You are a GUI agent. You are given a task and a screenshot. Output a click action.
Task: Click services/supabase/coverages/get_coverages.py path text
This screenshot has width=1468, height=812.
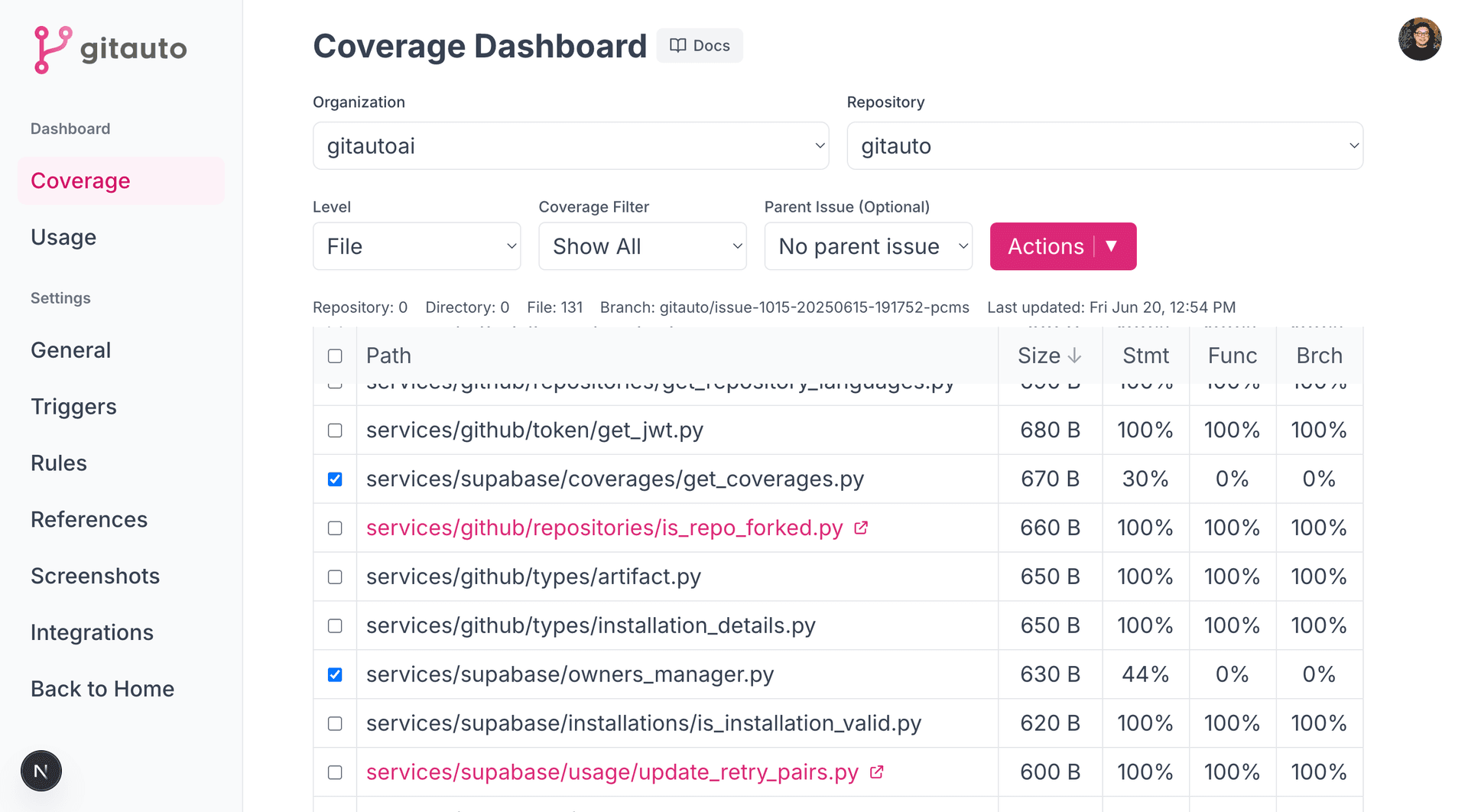point(615,479)
